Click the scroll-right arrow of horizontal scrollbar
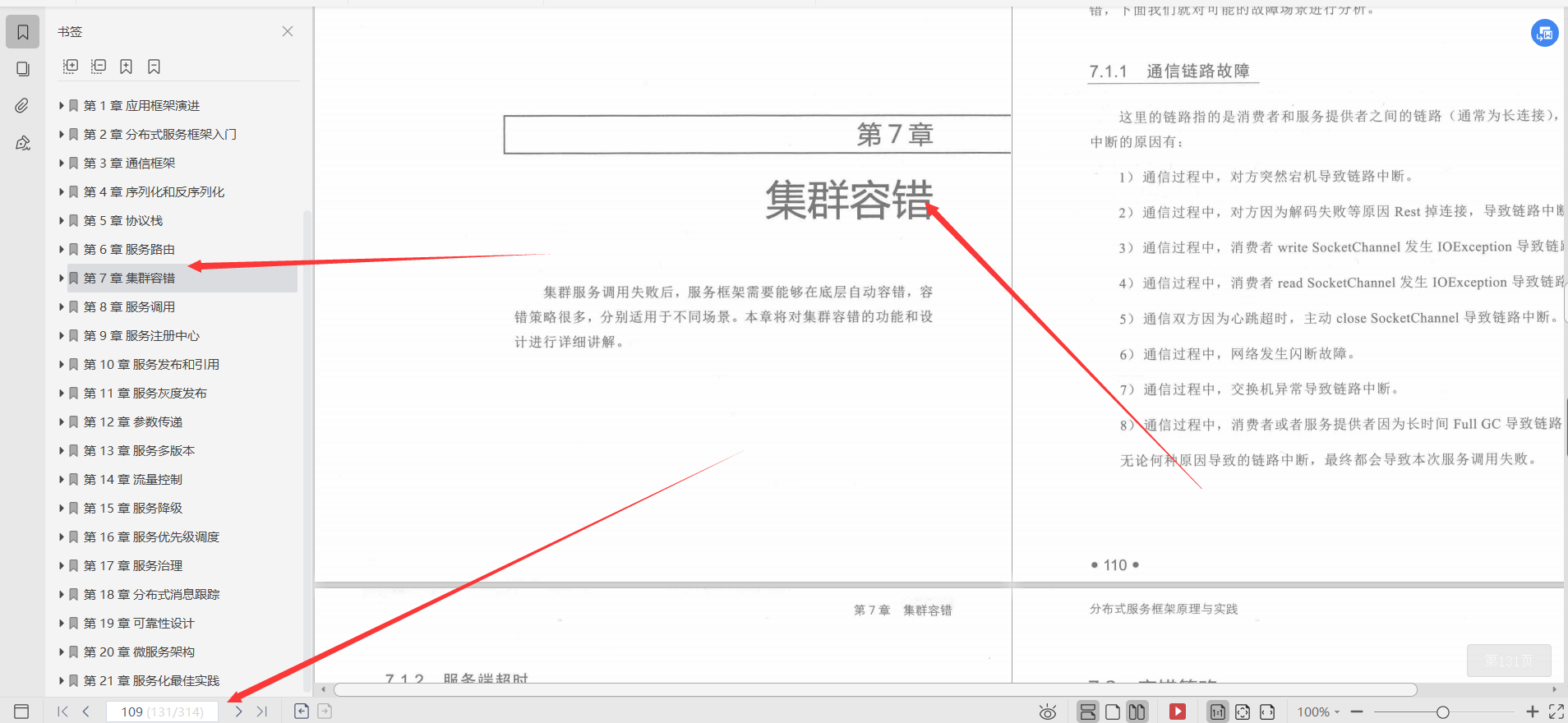The image size is (1568, 723). 1553,689
